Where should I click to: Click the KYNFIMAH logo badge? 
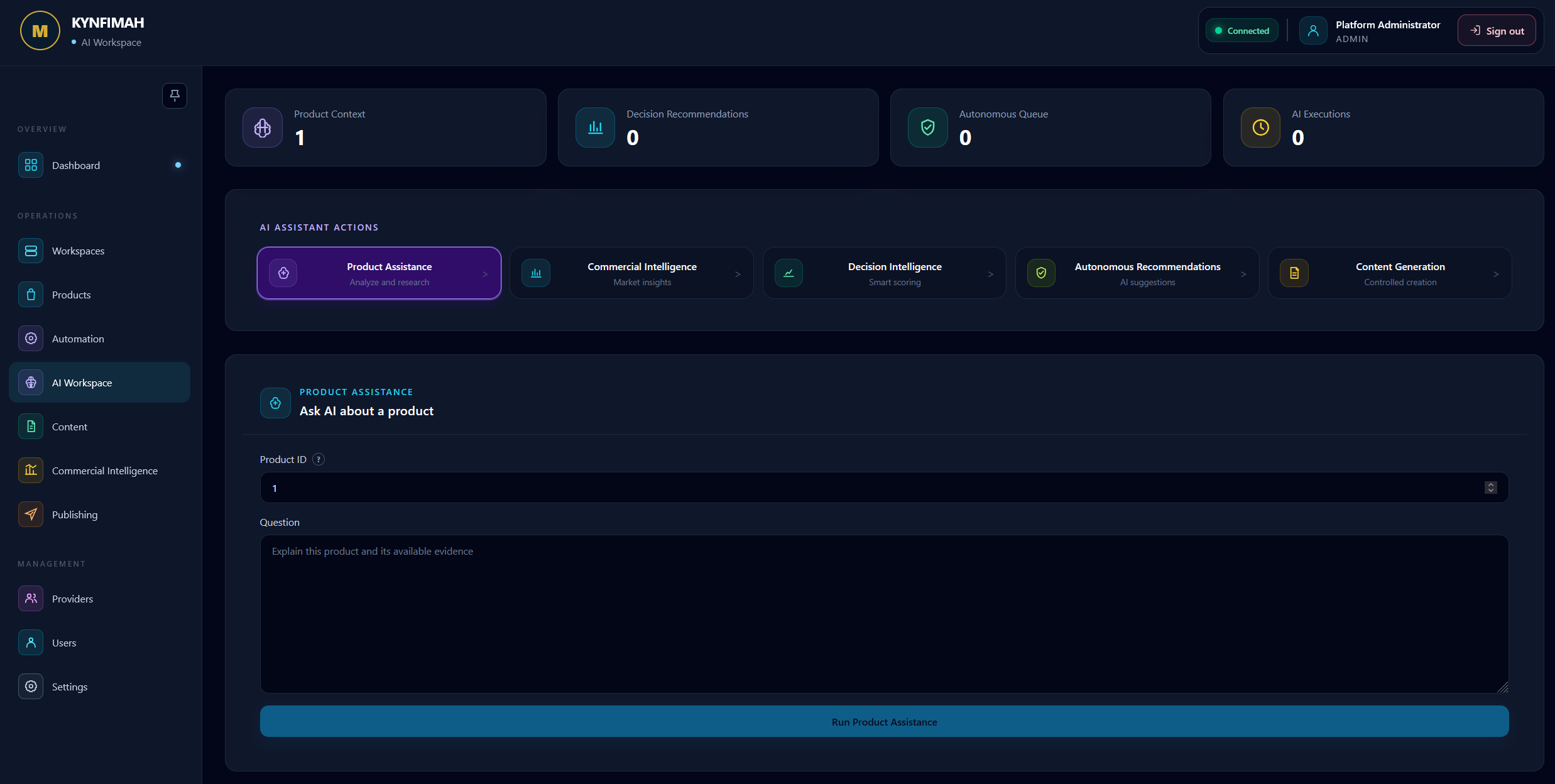[40, 31]
